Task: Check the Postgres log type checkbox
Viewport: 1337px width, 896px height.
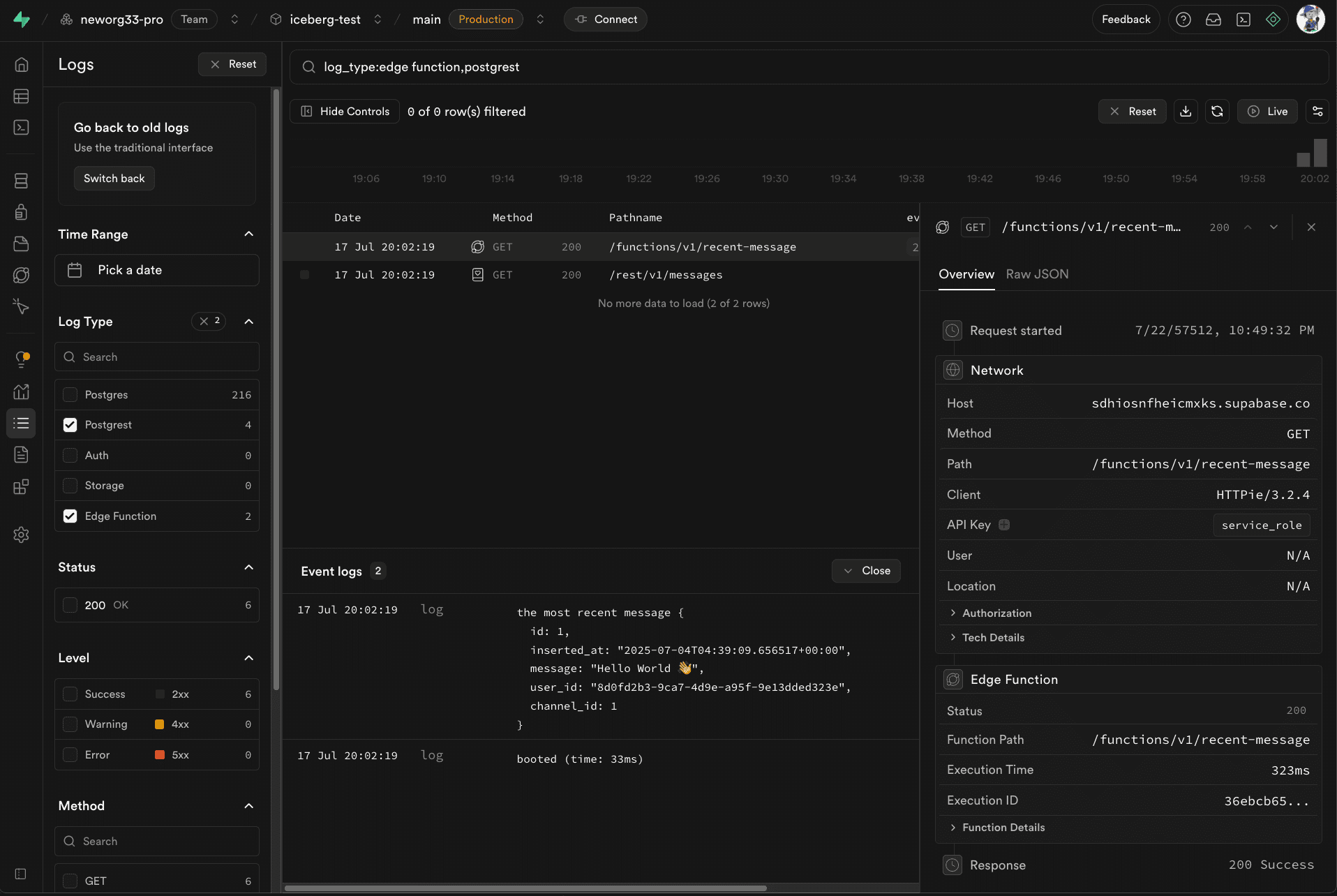Action: 70,395
